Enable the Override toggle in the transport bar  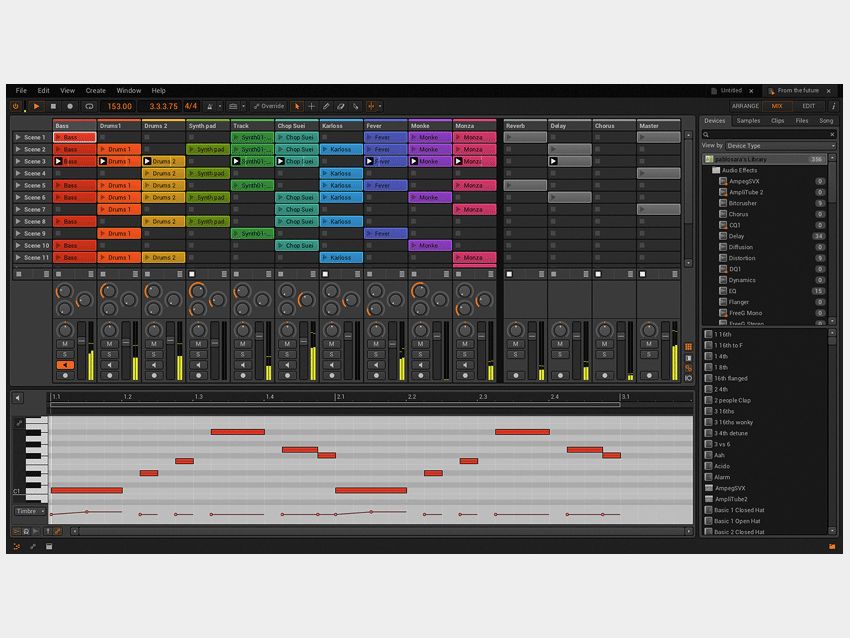click(268, 106)
